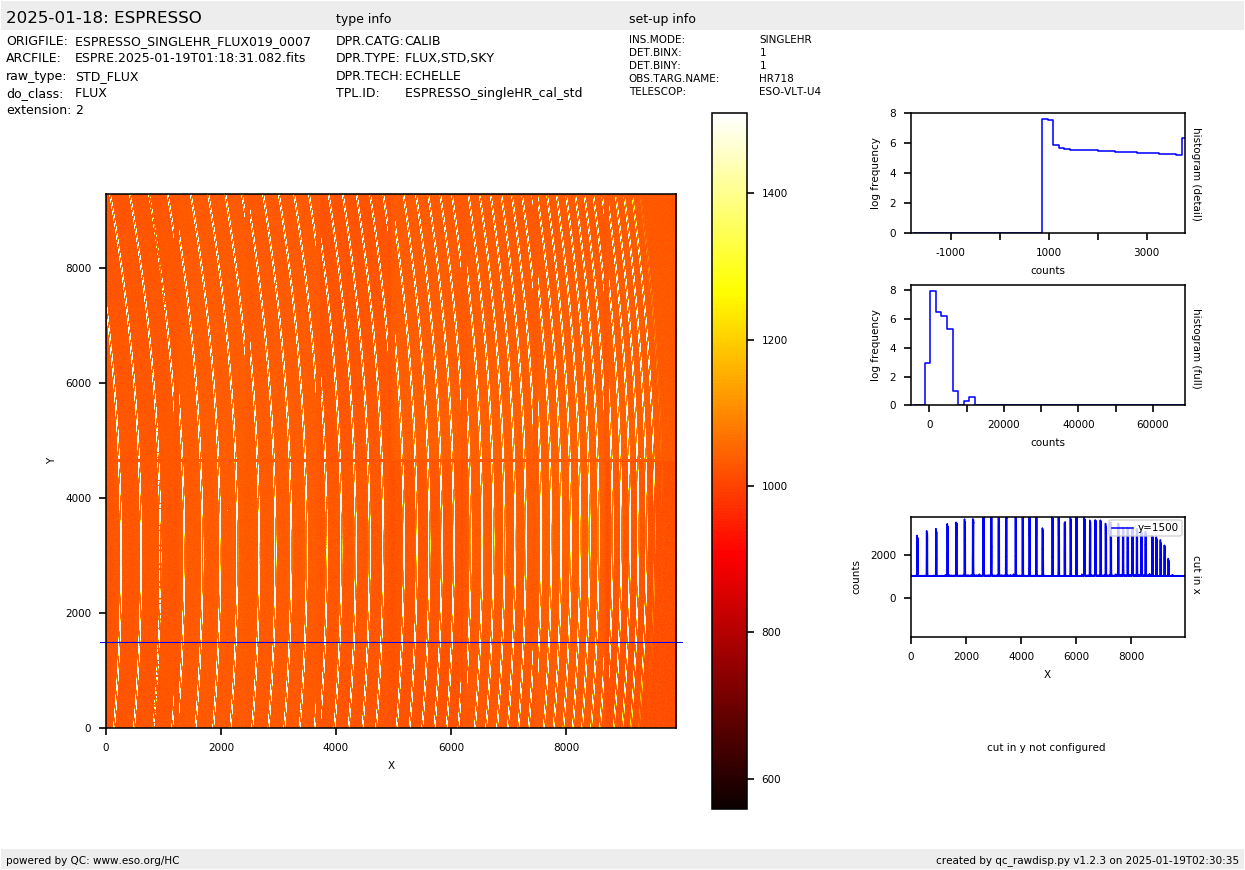Click the ORIGFILE name ESPRESSO_SINGLEHR_FLUX019_0007
The width and height of the screenshot is (1245, 870).
[x=192, y=42]
